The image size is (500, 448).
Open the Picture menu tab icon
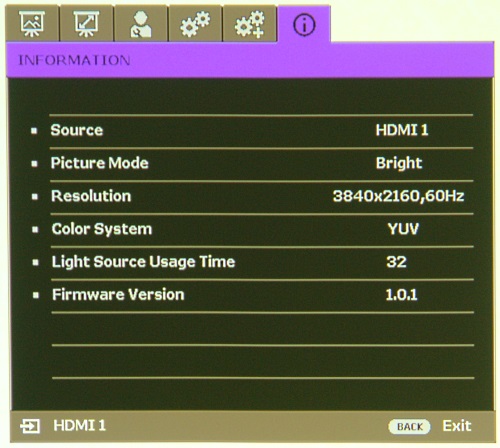coord(32,24)
